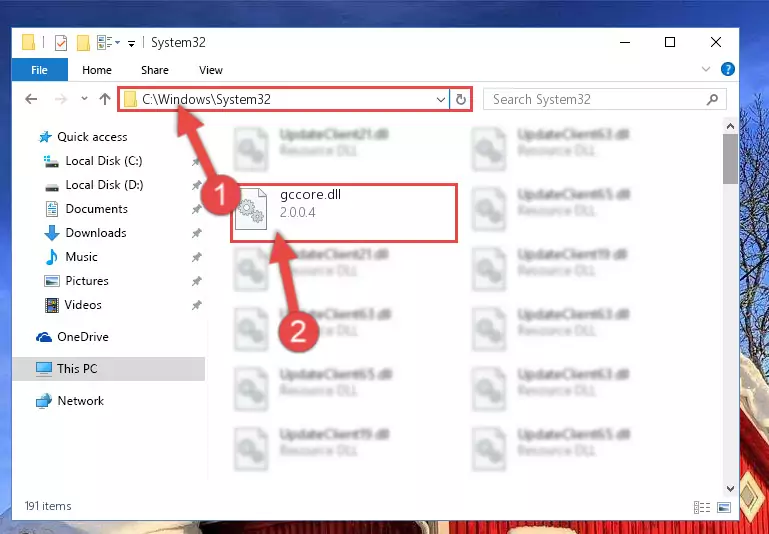Open Downloads in the sidebar
This screenshot has height=534, width=769.
96,233
